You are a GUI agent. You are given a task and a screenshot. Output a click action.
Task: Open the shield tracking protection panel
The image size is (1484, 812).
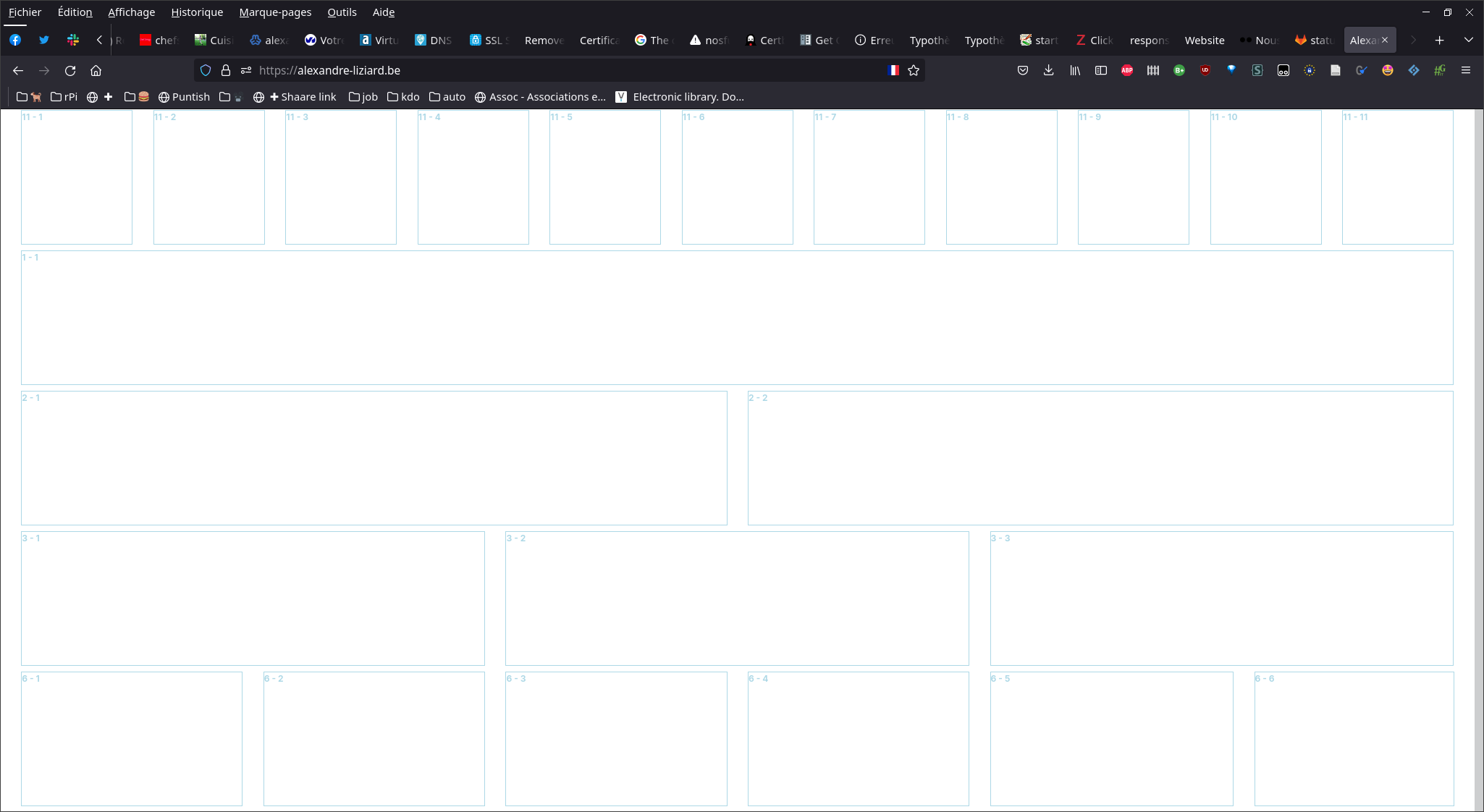click(206, 70)
